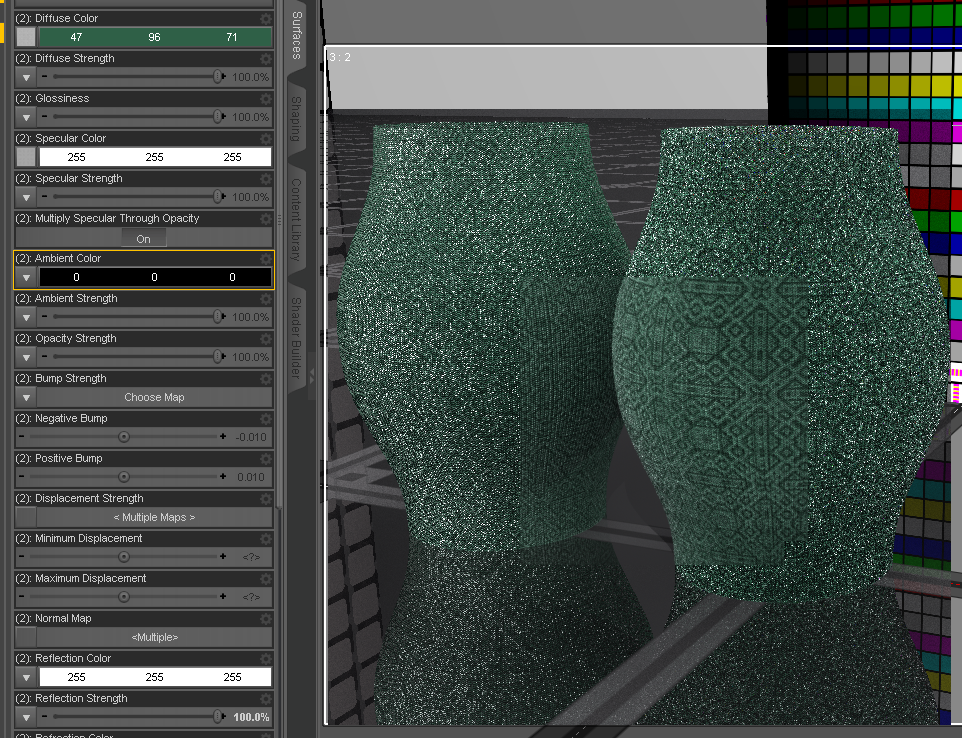Screen dimensions: 962x738
Task: Click Multiple Maps button for Displacement Strength
Action: click(x=155, y=517)
